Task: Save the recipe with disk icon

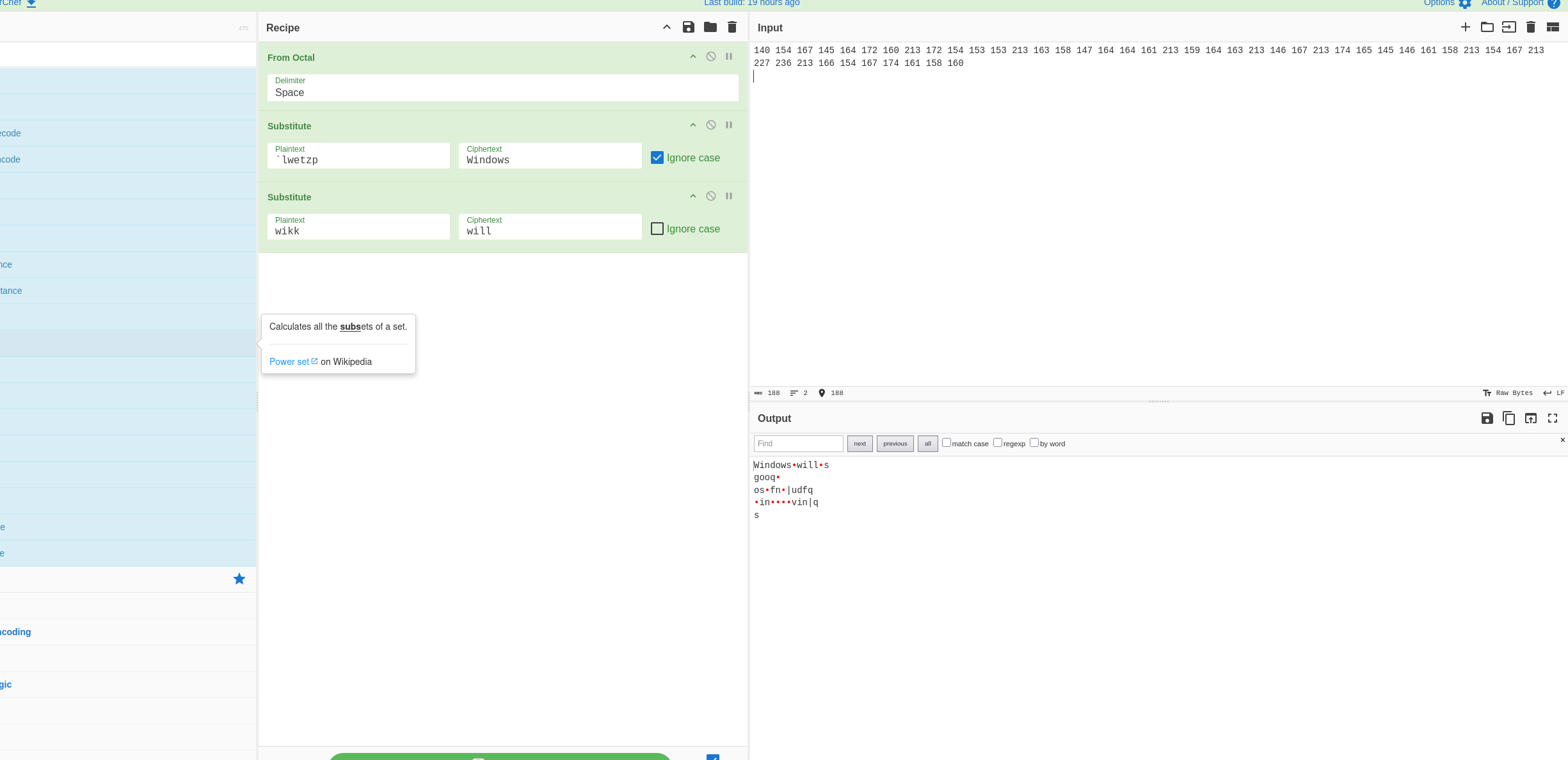Action: [x=688, y=27]
